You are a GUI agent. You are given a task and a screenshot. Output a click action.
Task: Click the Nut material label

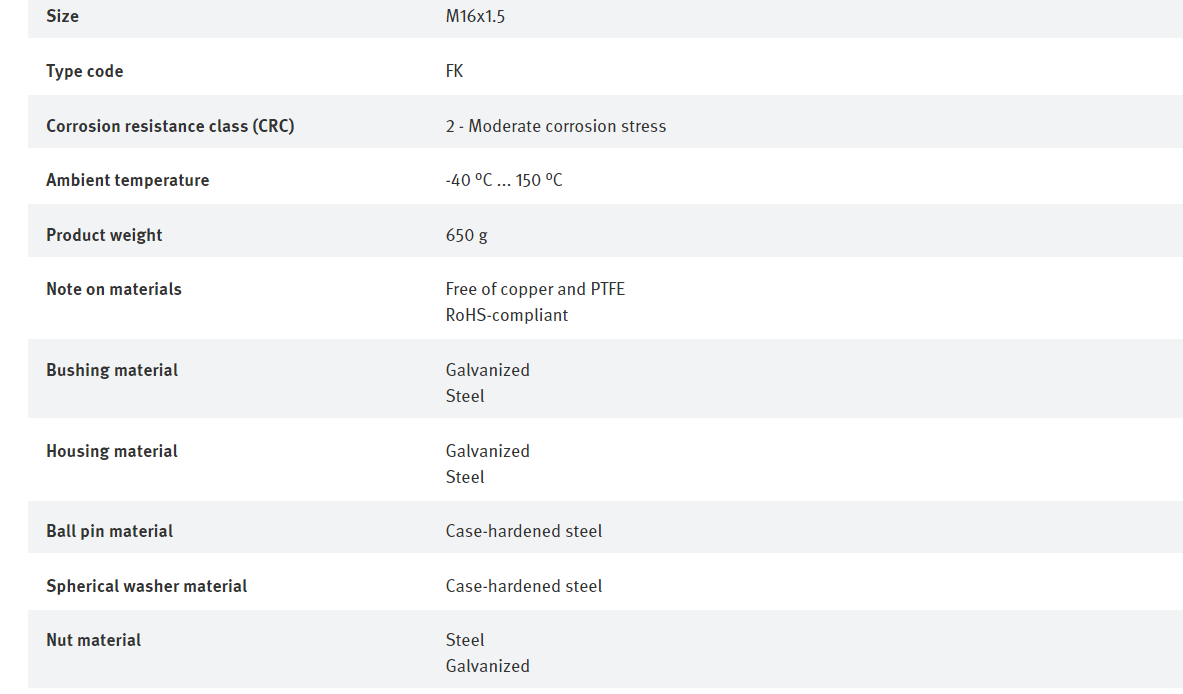(x=93, y=640)
